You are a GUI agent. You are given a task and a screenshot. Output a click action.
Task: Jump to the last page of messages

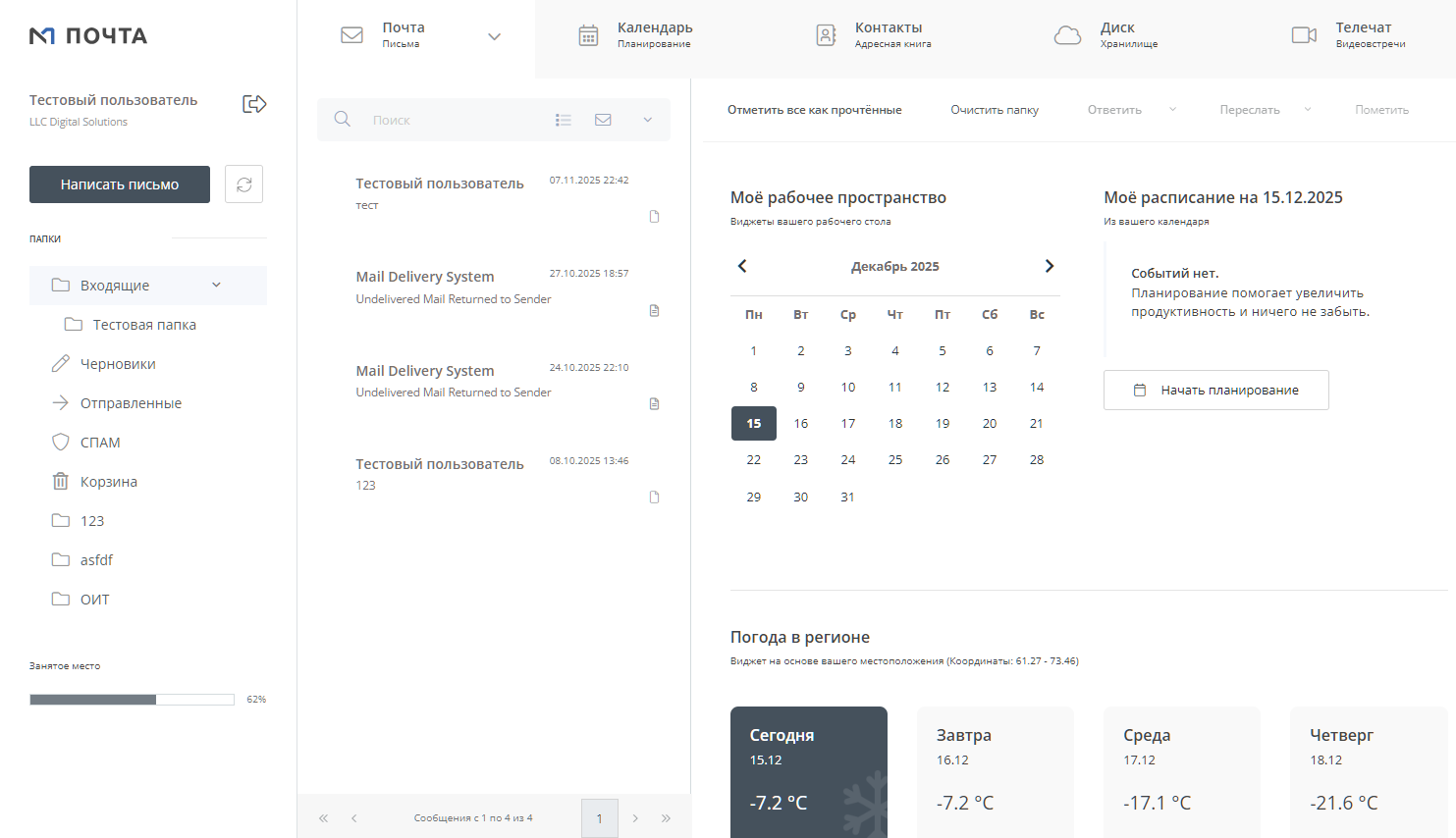click(666, 818)
